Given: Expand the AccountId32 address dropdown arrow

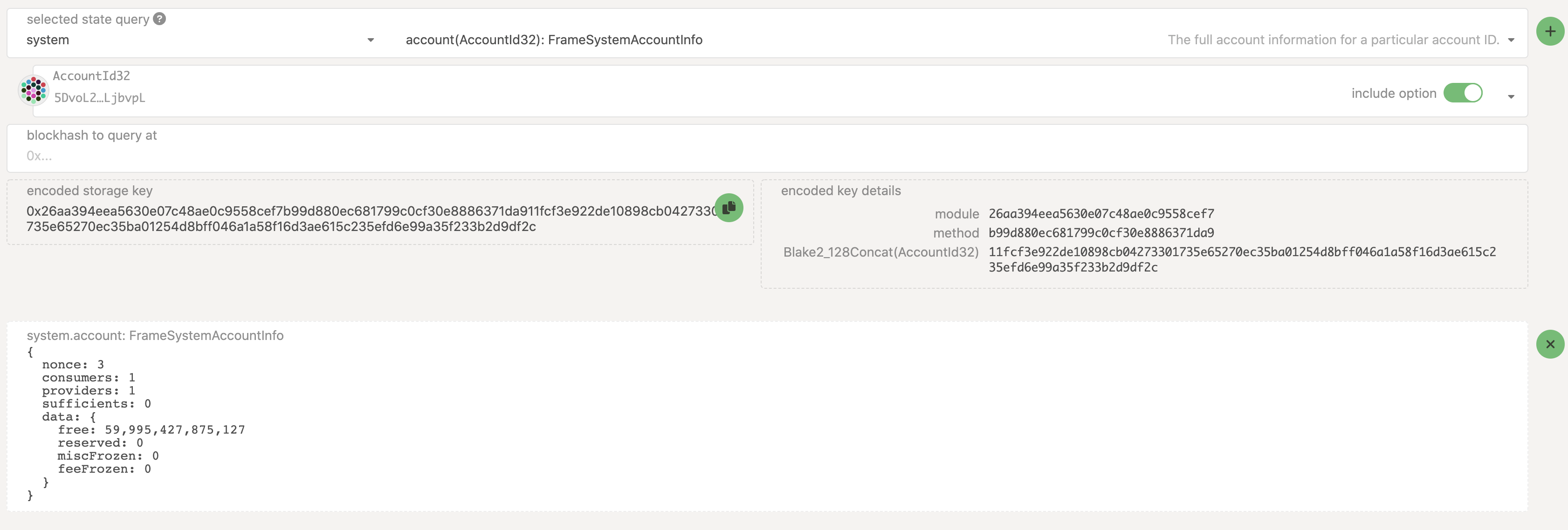Looking at the screenshot, I should [x=1511, y=96].
